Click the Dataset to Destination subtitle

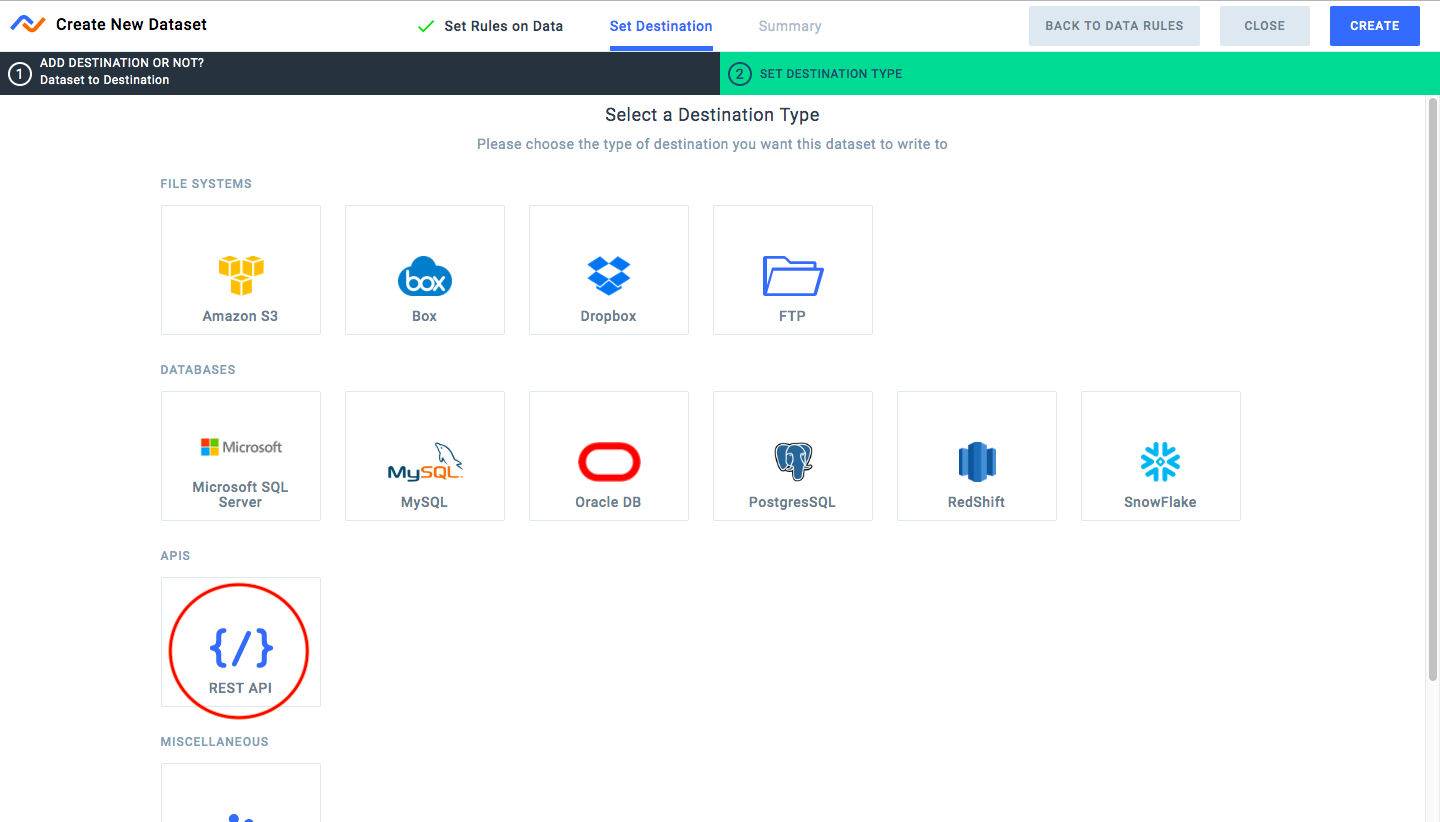click(105, 80)
